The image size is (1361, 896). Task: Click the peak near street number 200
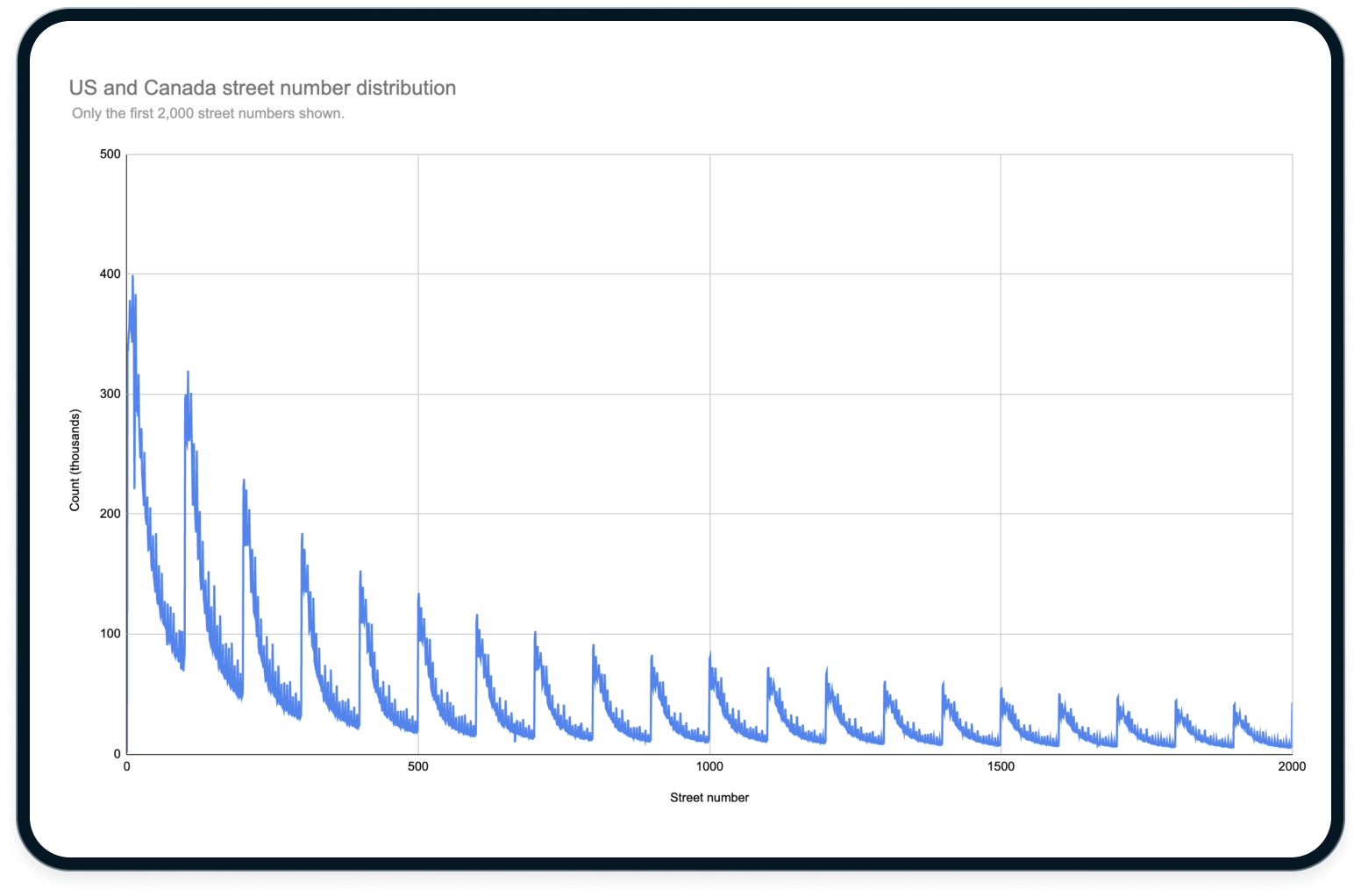pos(245,480)
